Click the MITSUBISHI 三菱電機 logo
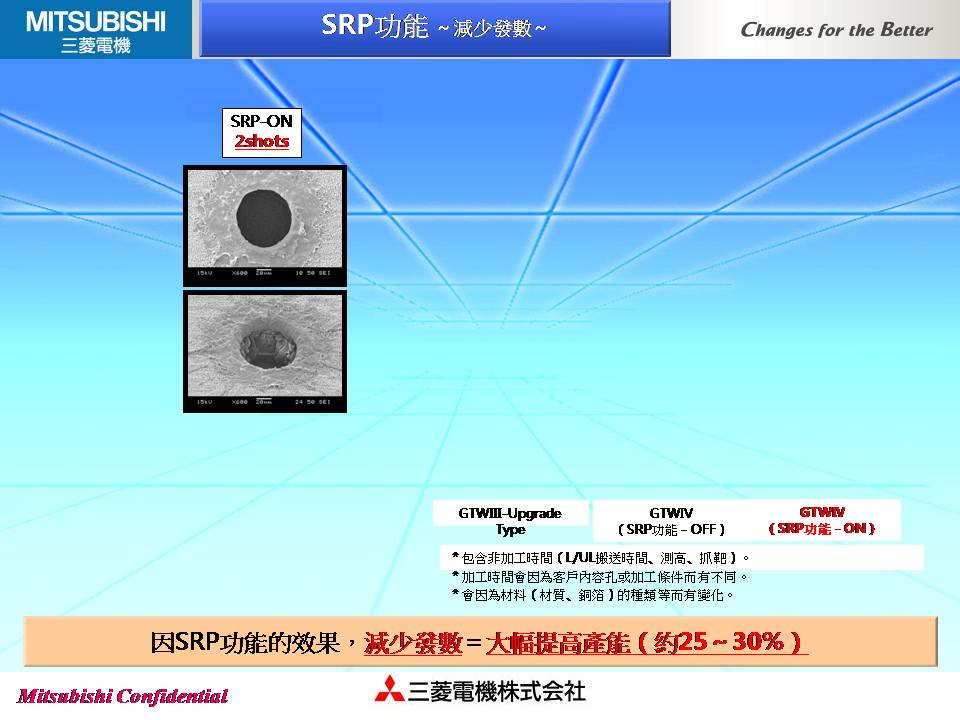The height and width of the screenshot is (720, 960). 96,31
